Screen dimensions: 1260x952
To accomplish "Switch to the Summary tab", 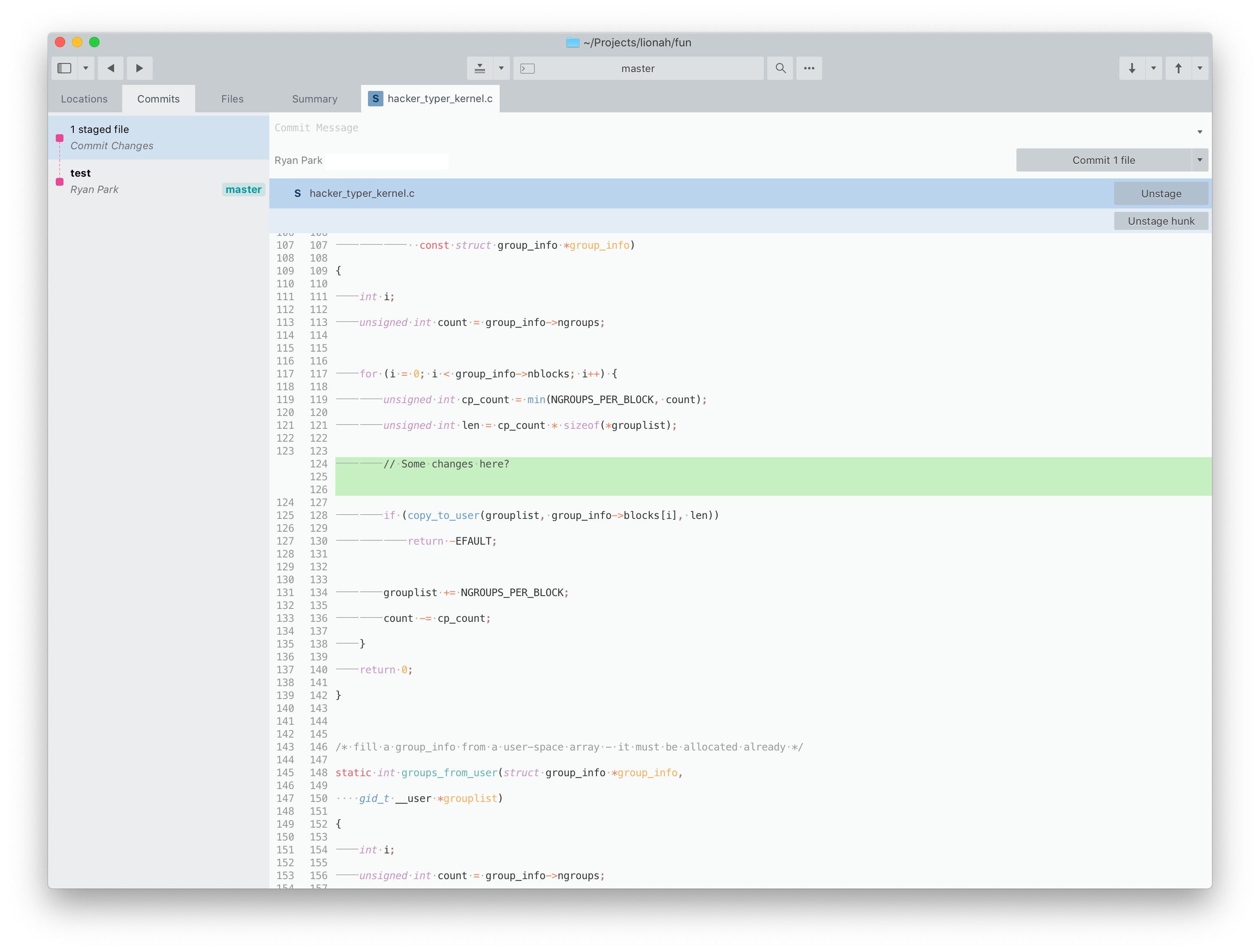I will click(x=314, y=99).
